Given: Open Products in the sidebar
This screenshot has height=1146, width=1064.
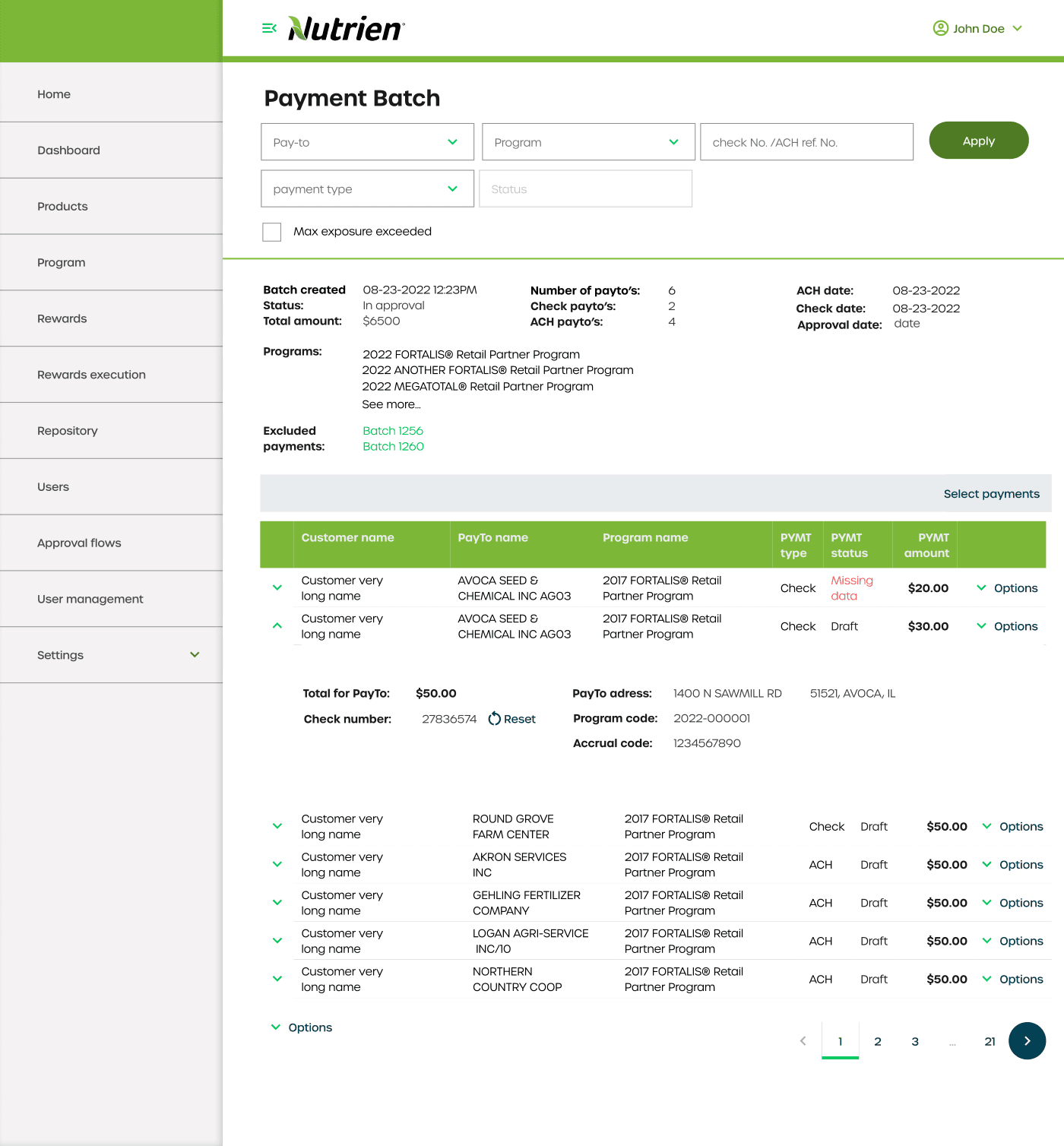Looking at the screenshot, I should pos(111,207).
